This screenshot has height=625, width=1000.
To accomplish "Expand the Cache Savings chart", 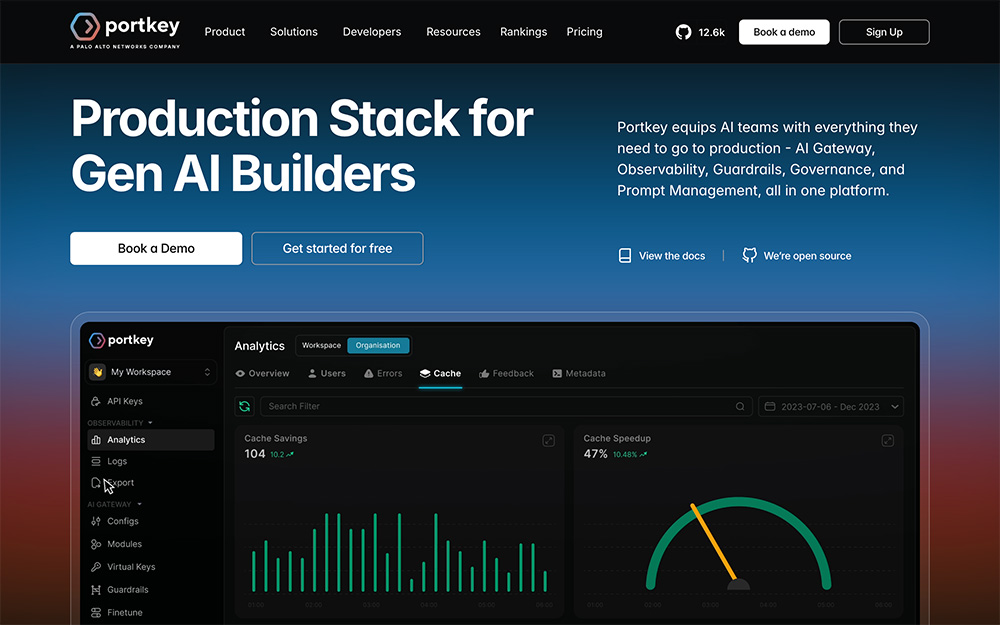I will (548, 441).
